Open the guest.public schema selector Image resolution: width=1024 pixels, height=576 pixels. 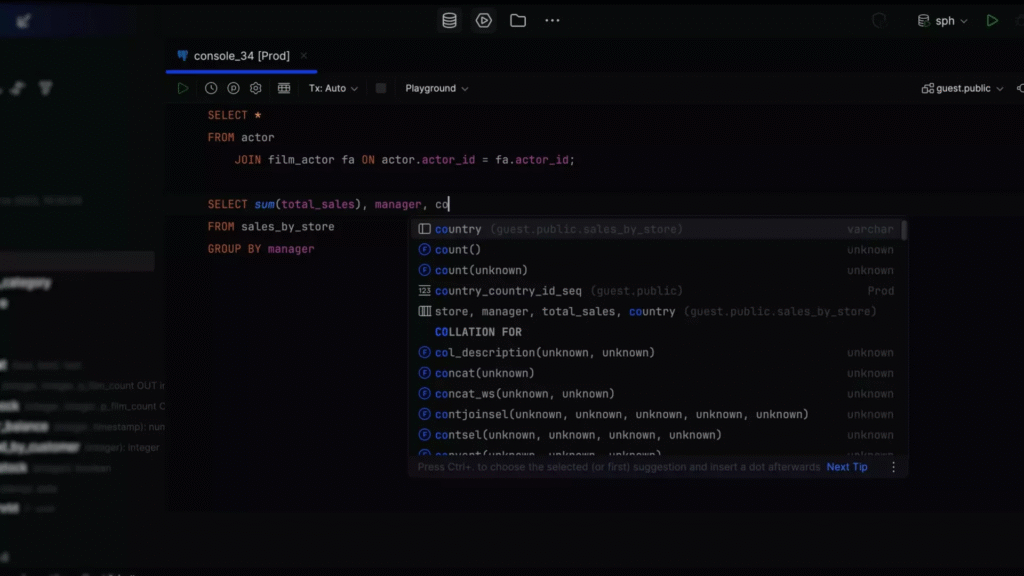[x=962, y=88]
